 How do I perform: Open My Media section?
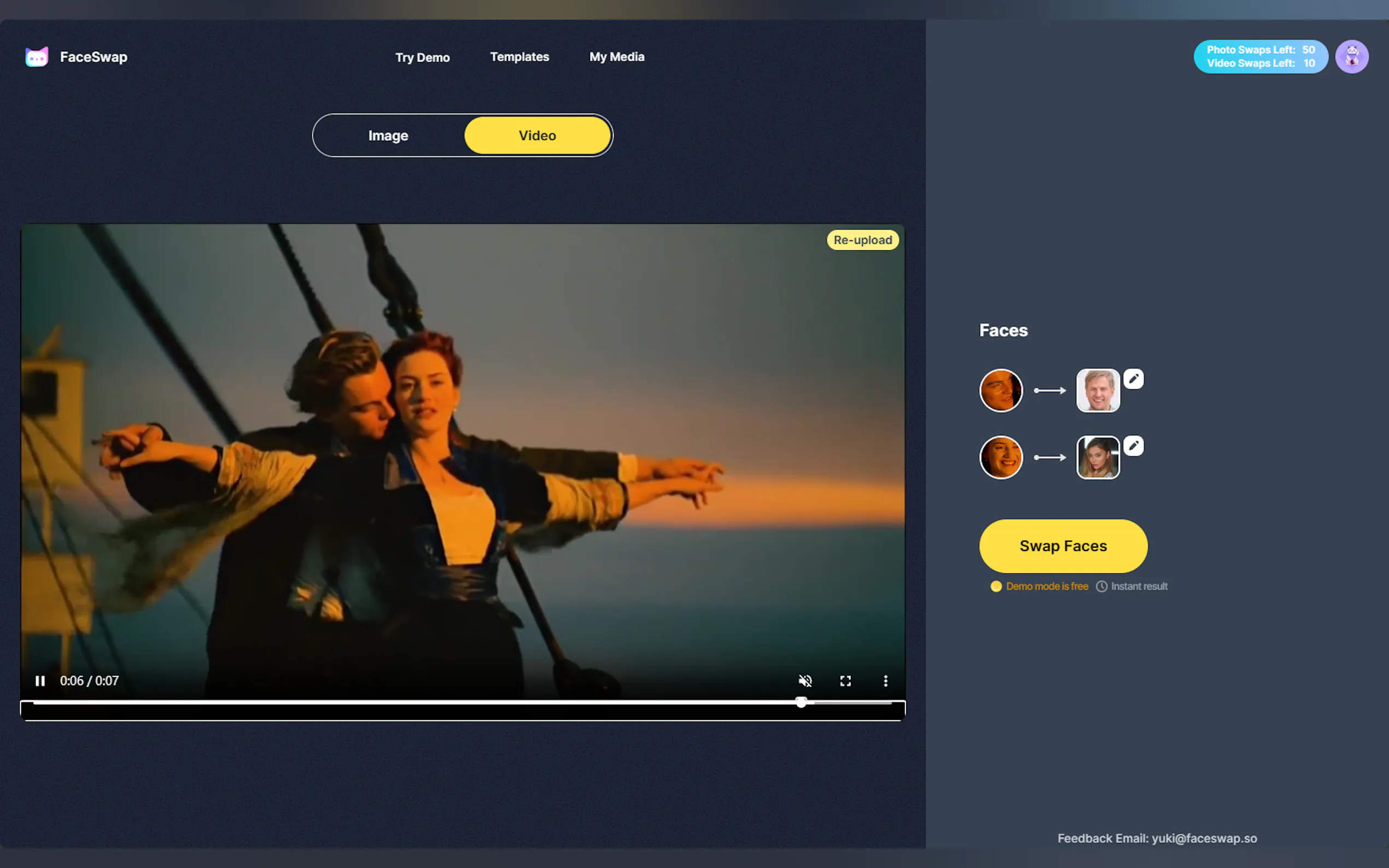617,57
